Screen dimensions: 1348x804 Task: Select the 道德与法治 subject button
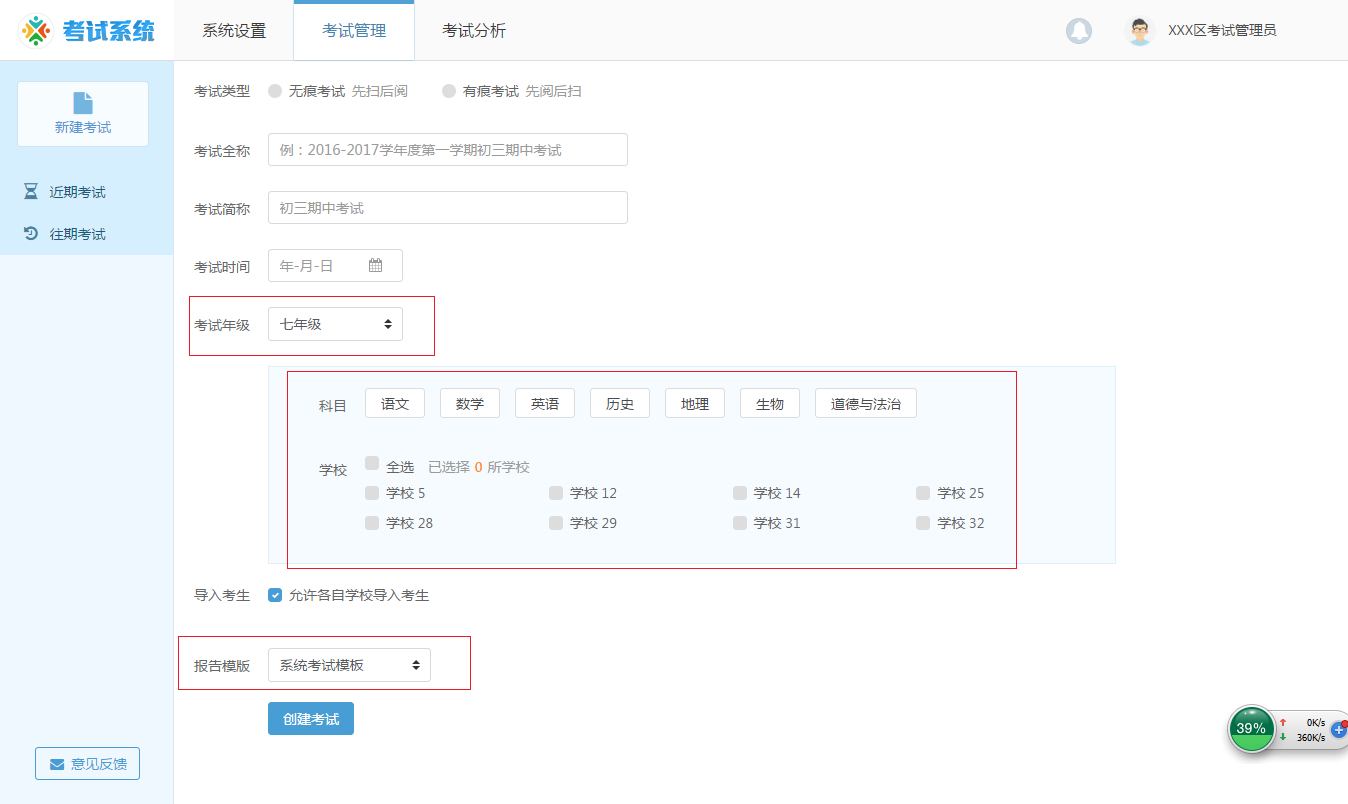point(865,402)
